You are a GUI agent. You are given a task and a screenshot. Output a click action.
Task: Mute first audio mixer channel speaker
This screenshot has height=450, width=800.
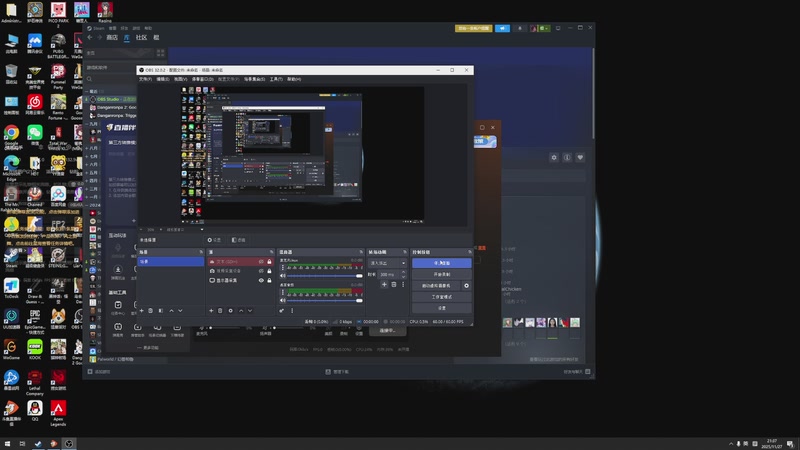[283, 276]
